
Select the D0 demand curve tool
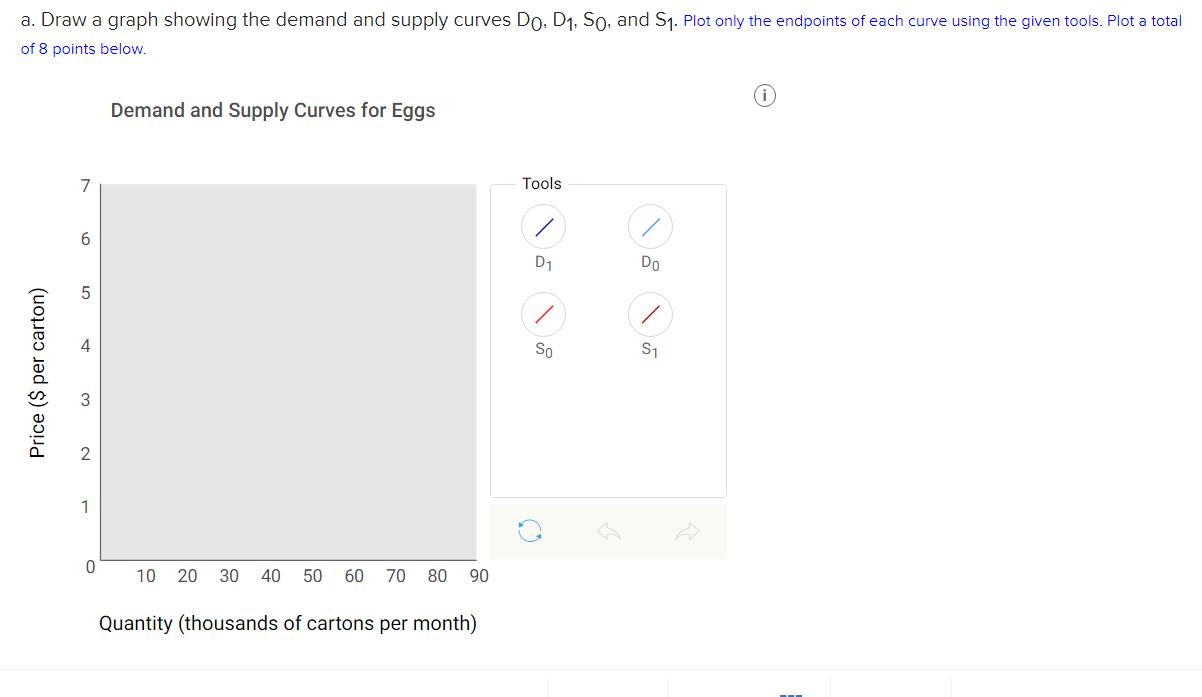(650, 226)
